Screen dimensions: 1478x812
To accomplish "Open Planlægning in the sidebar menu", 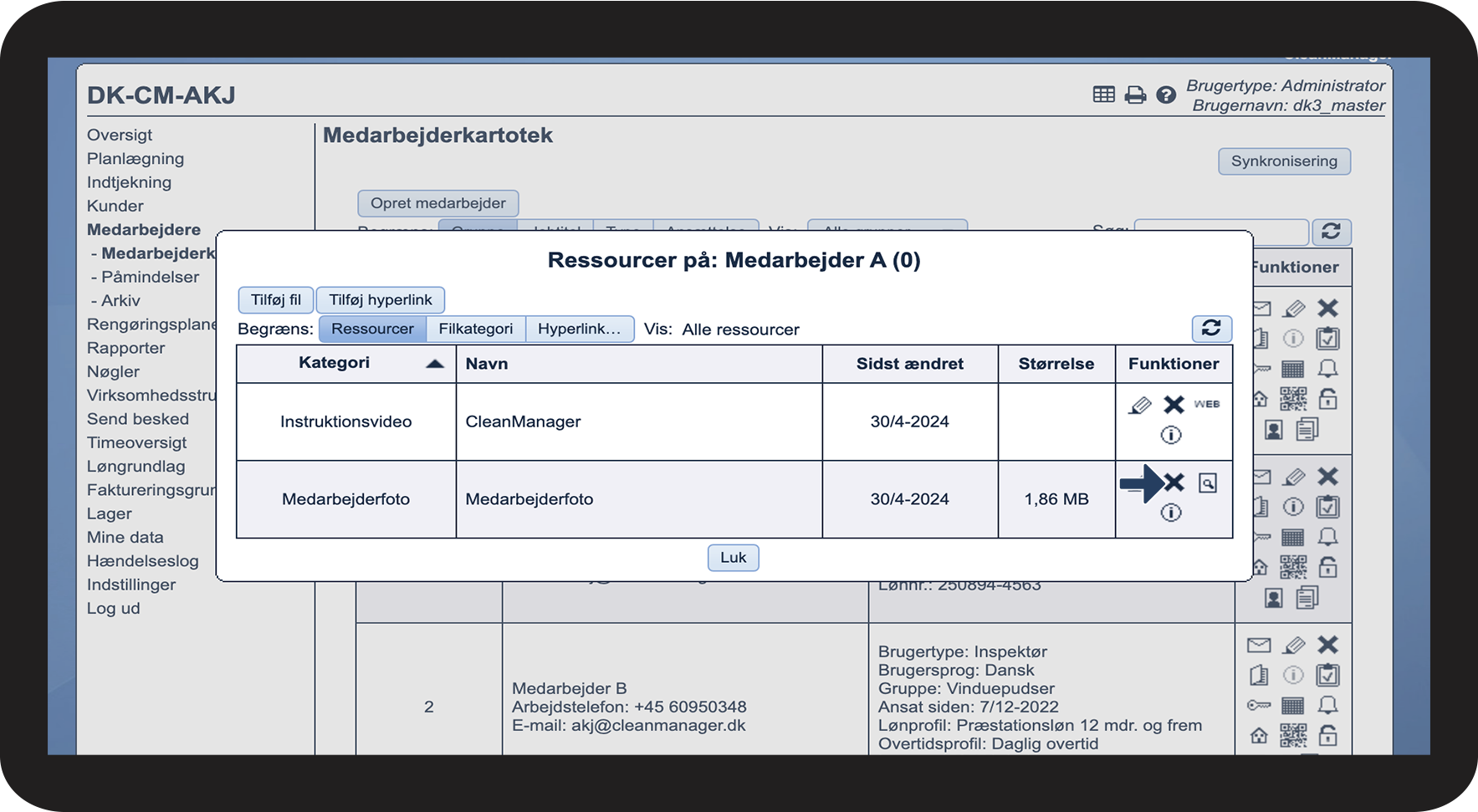I will click(x=136, y=159).
